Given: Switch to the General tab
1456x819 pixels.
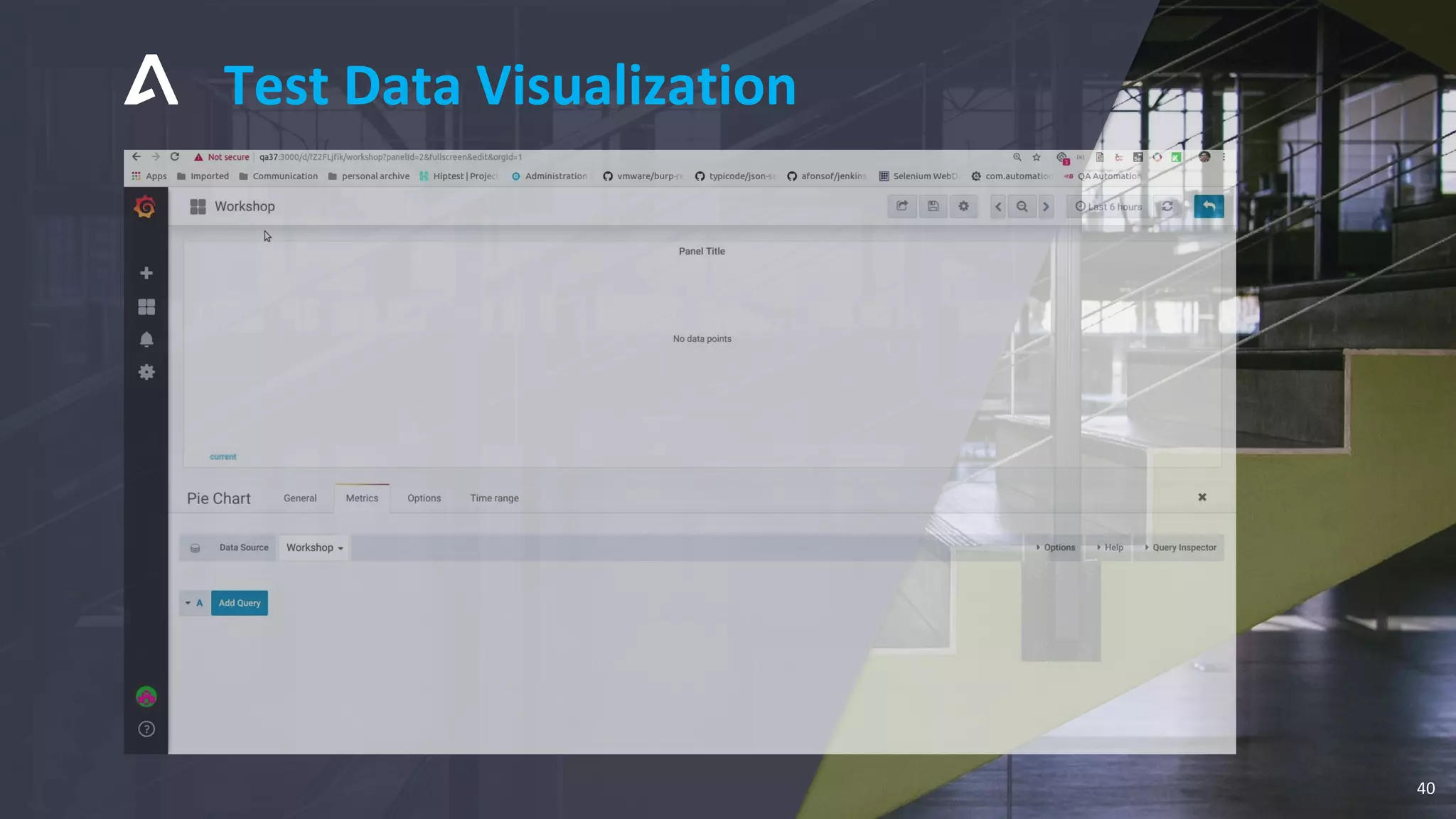Looking at the screenshot, I should pyautogui.click(x=300, y=498).
